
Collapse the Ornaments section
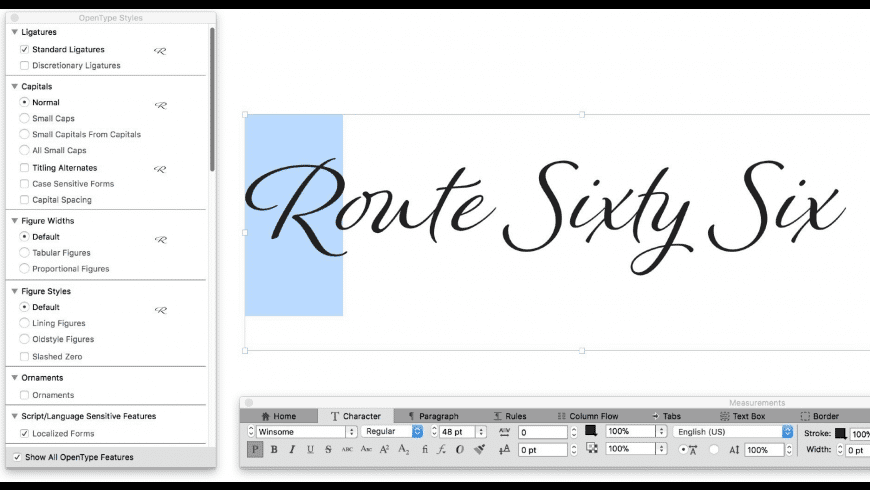15,378
